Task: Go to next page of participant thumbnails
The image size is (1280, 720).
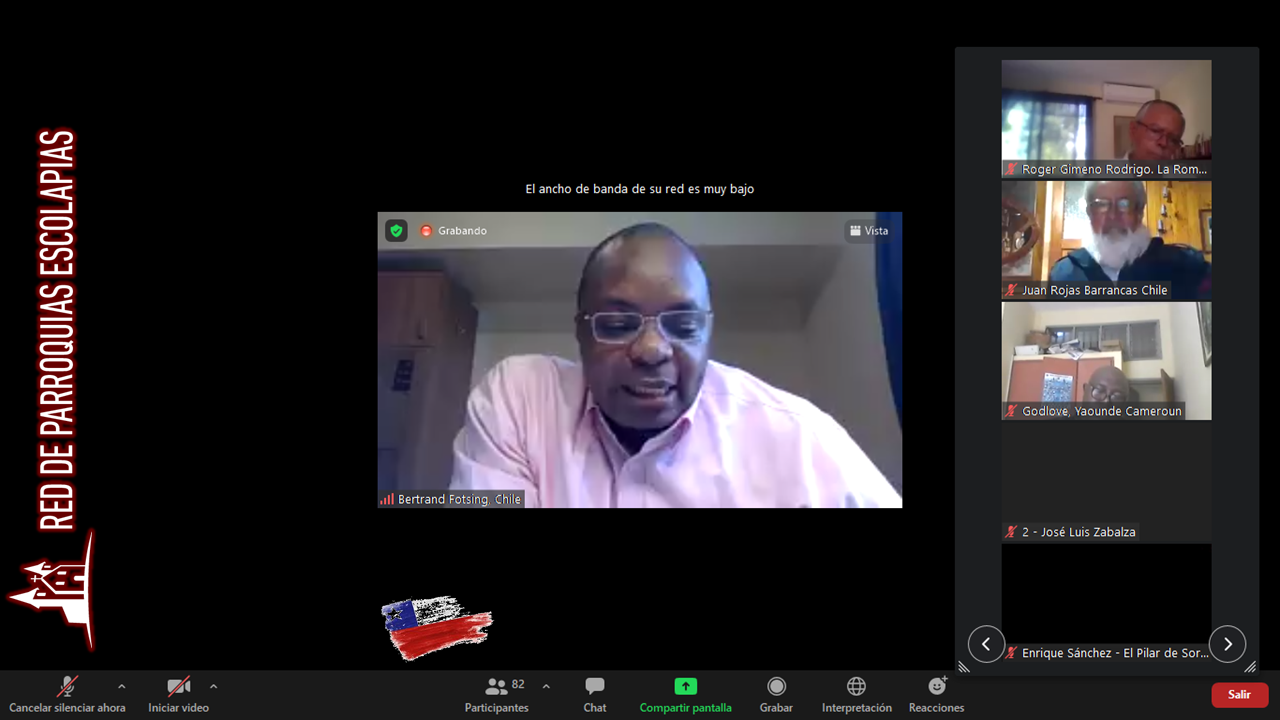Action: click(x=1227, y=644)
